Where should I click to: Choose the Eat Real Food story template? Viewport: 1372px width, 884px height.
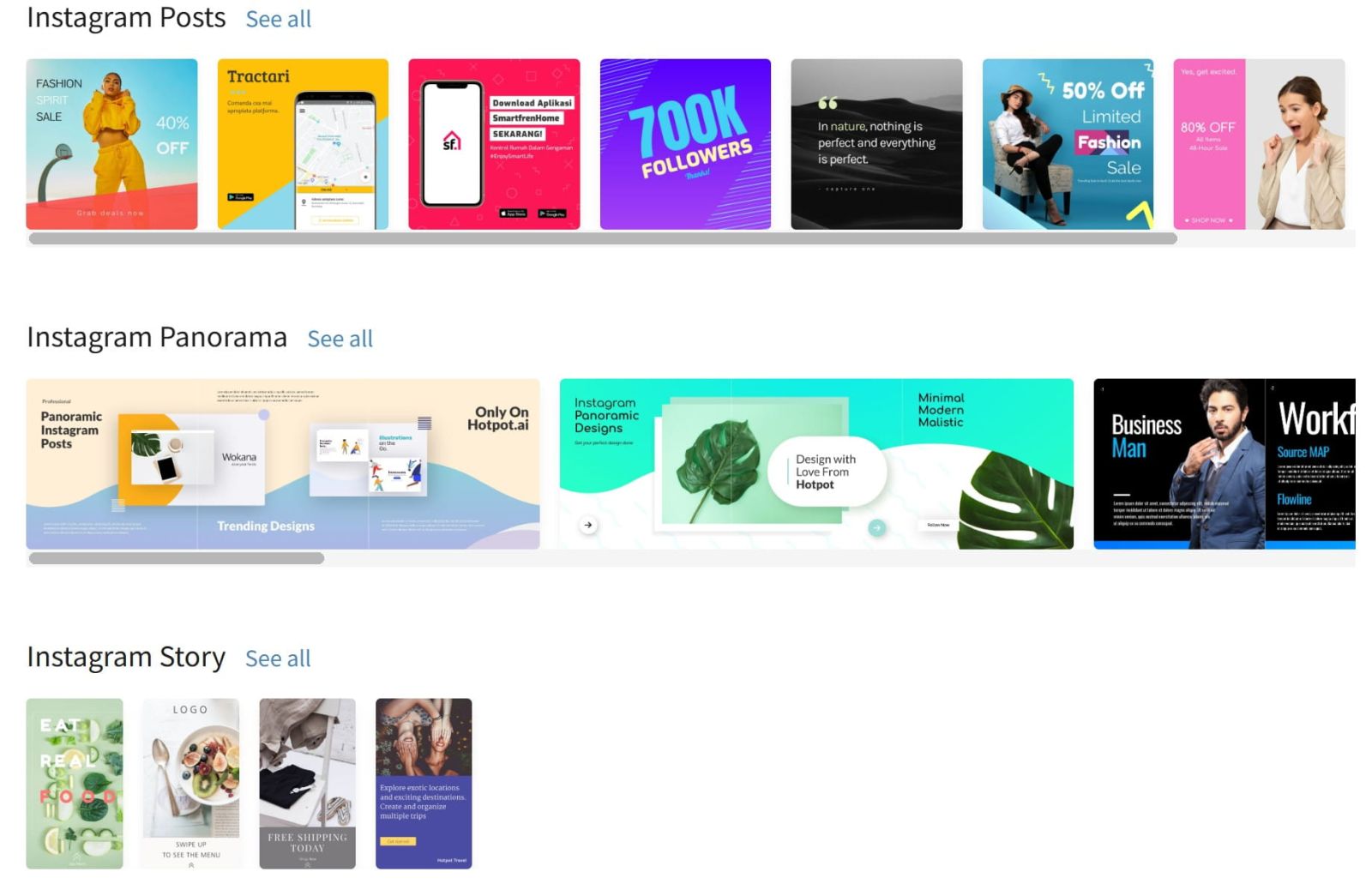click(x=75, y=784)
